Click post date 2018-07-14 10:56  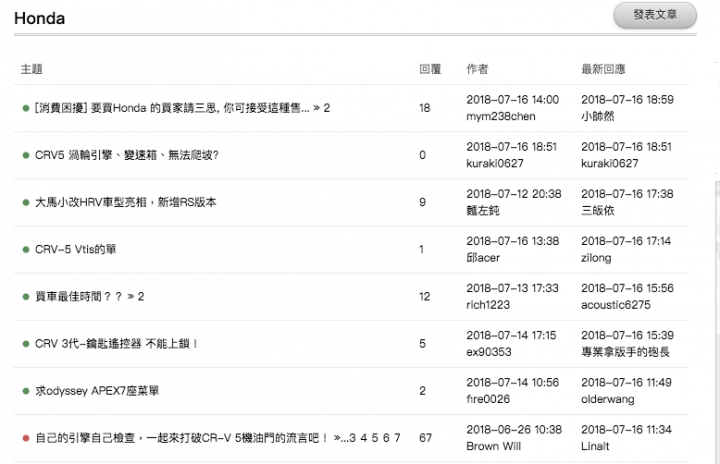pos(512,382)
